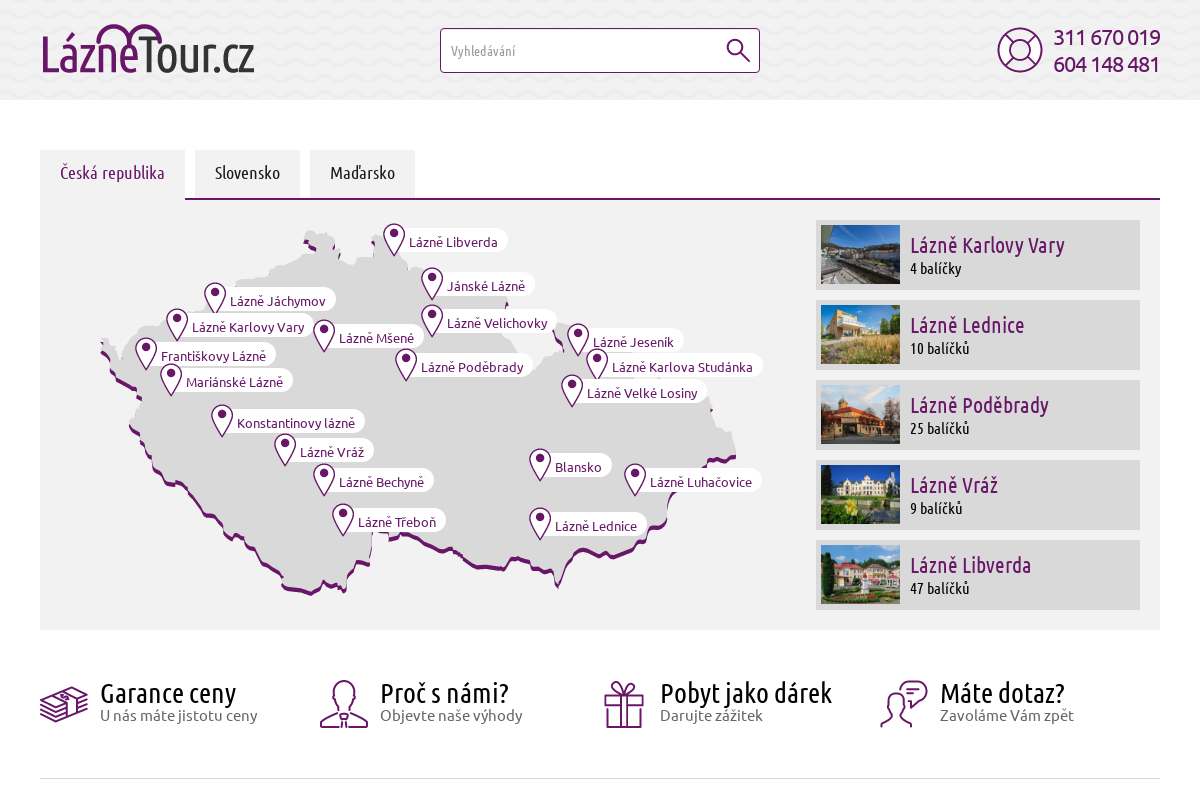Click the Jánské Lázně map pin
Viewport: 1200px width, 800px height.
pos(432,281)
